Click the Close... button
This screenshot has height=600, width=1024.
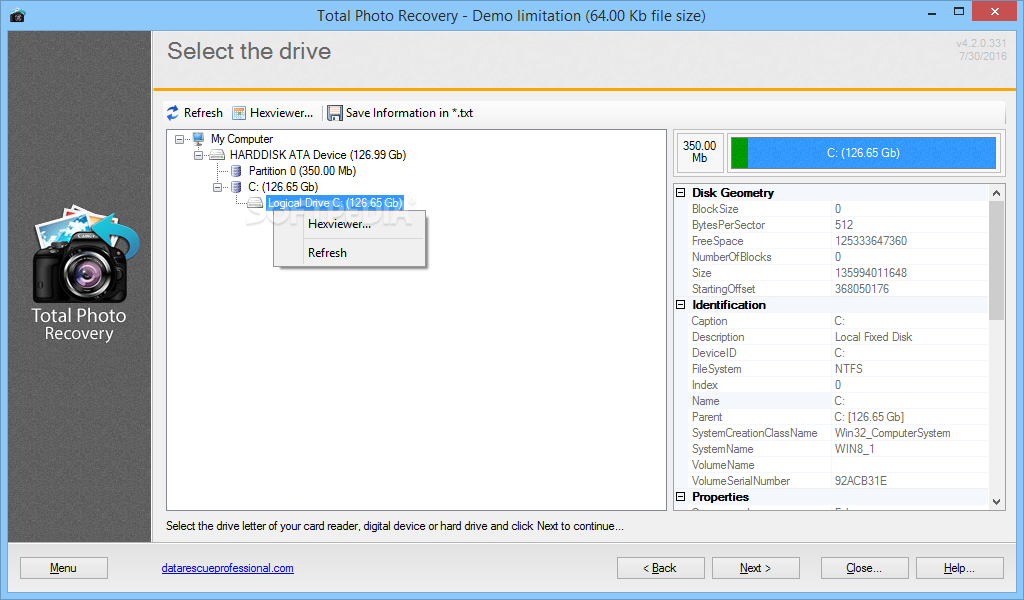(x=865, y=568)
